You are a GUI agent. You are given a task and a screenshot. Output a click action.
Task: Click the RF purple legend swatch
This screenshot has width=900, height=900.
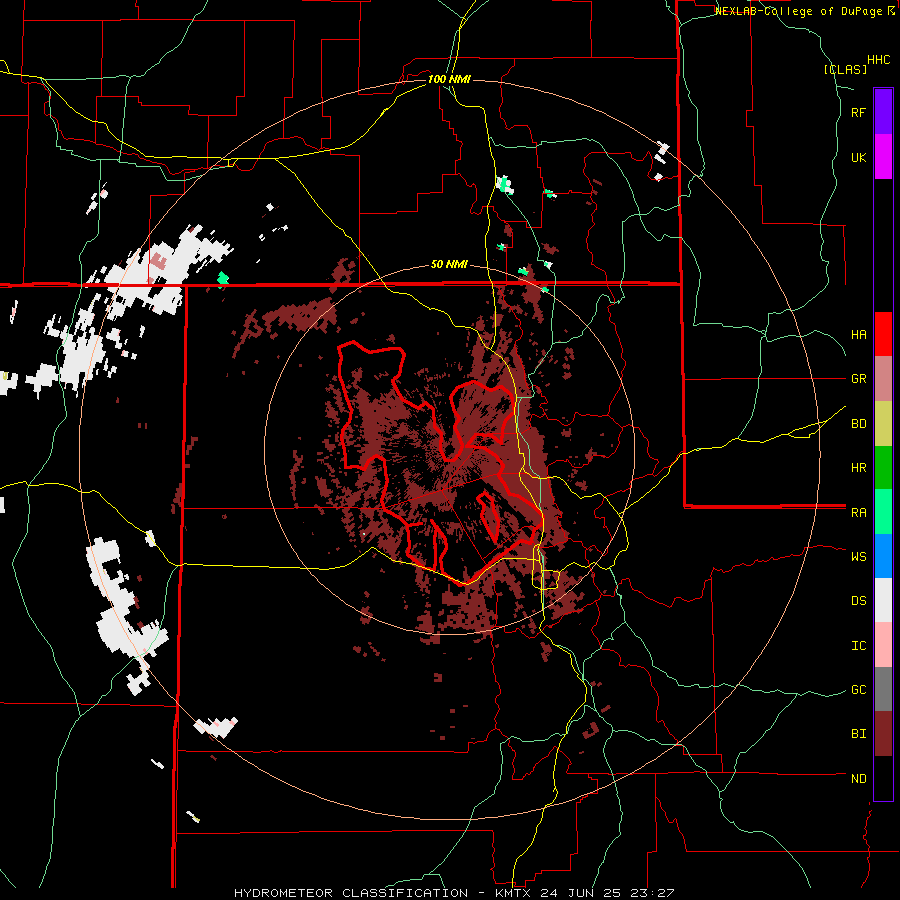[x=883, y=112]
